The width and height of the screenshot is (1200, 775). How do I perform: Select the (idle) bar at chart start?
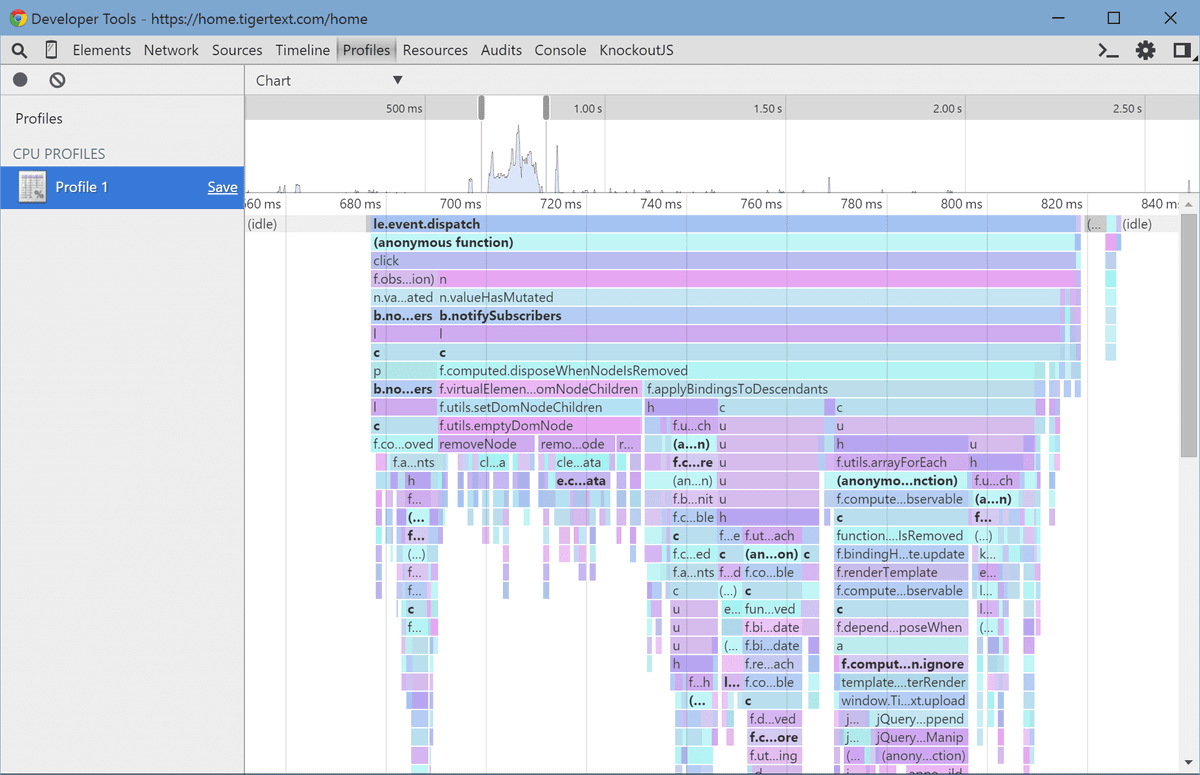306,224
